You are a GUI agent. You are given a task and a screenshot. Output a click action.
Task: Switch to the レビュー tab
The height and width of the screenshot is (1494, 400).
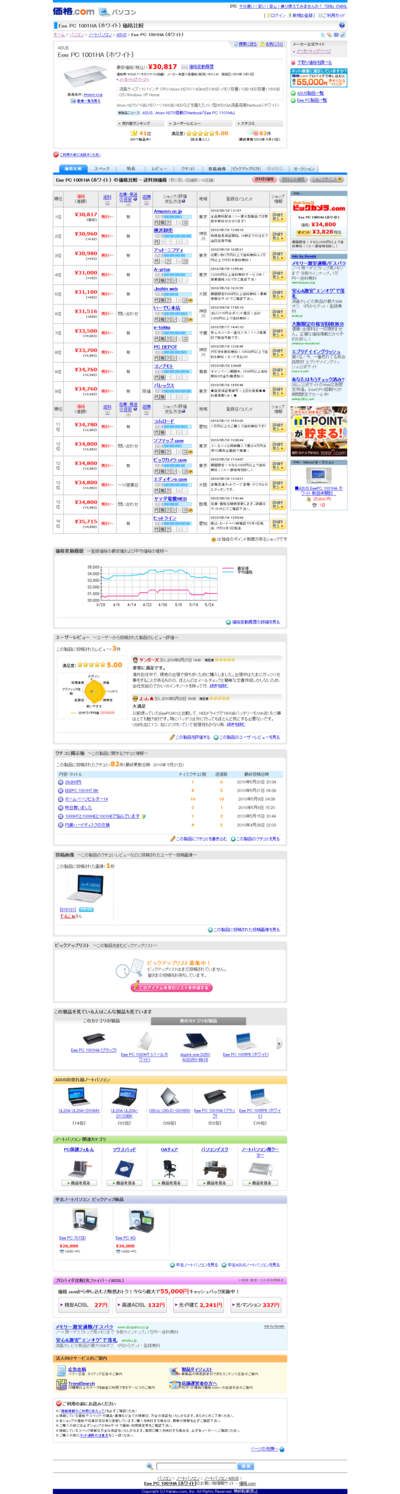coord(157,169)
